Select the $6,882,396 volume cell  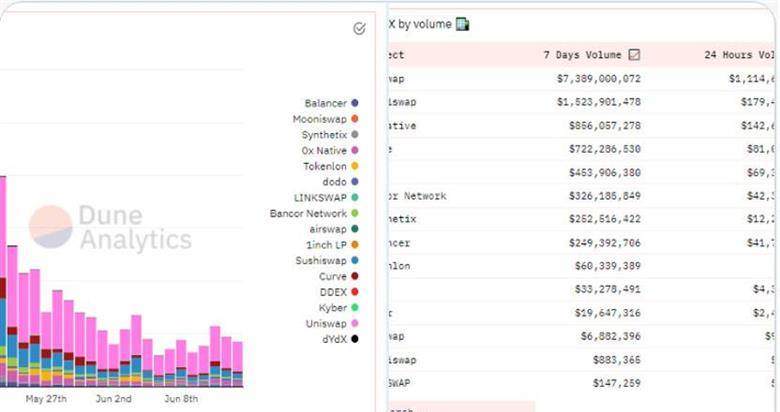point(610,336)
